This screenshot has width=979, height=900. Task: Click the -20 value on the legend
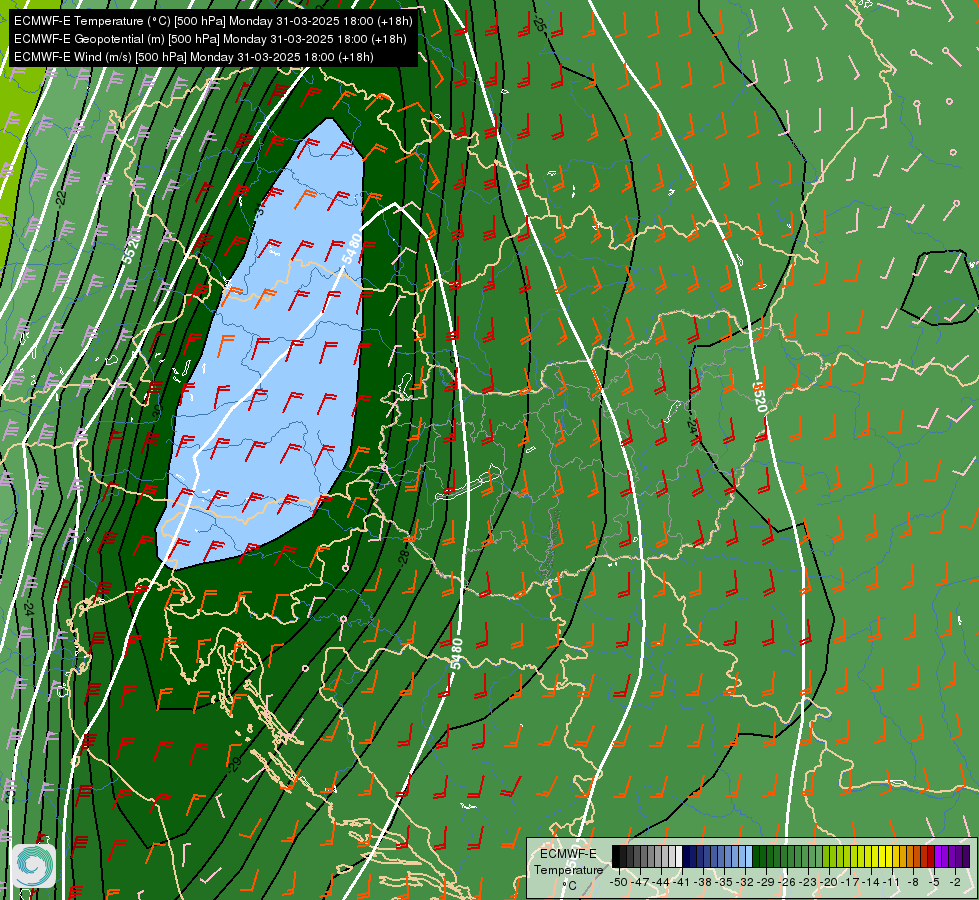(x=829, y=882)
